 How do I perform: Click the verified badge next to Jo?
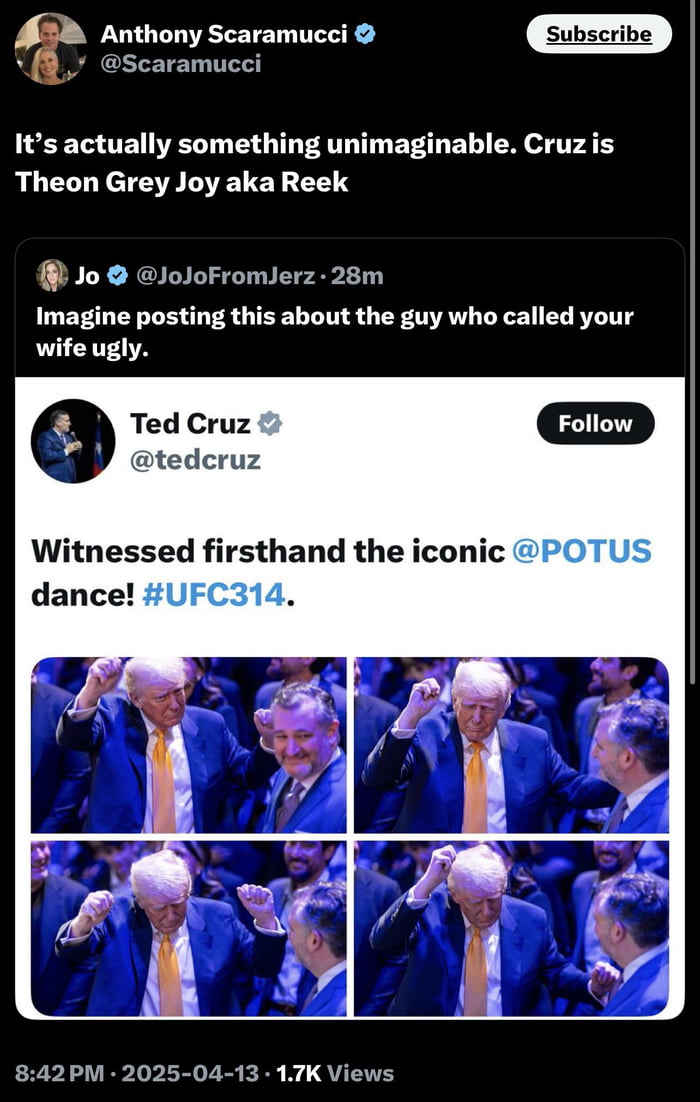click(117, 275)
